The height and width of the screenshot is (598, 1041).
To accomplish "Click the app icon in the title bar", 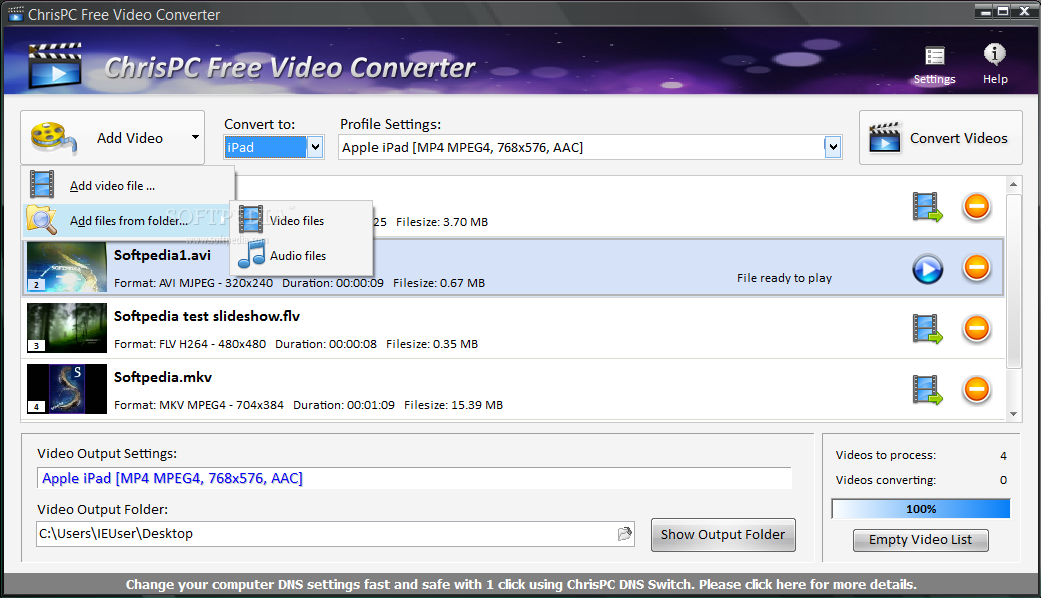I will tap(15, 14).
